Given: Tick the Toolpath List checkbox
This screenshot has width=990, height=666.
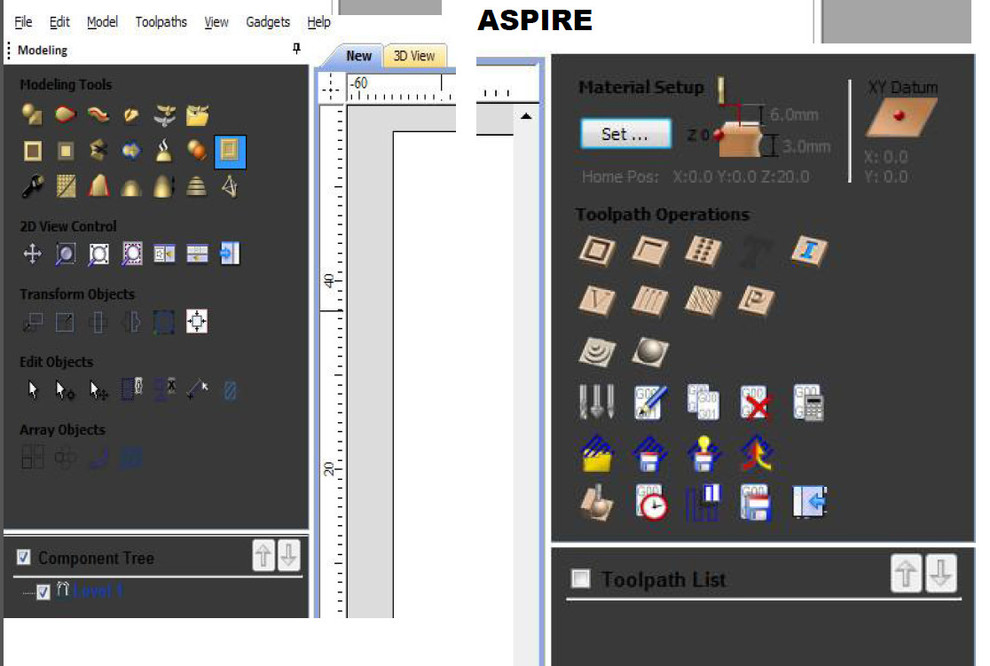Looking at the screenshot, I should pyautogui.click(x=580, y=578).
